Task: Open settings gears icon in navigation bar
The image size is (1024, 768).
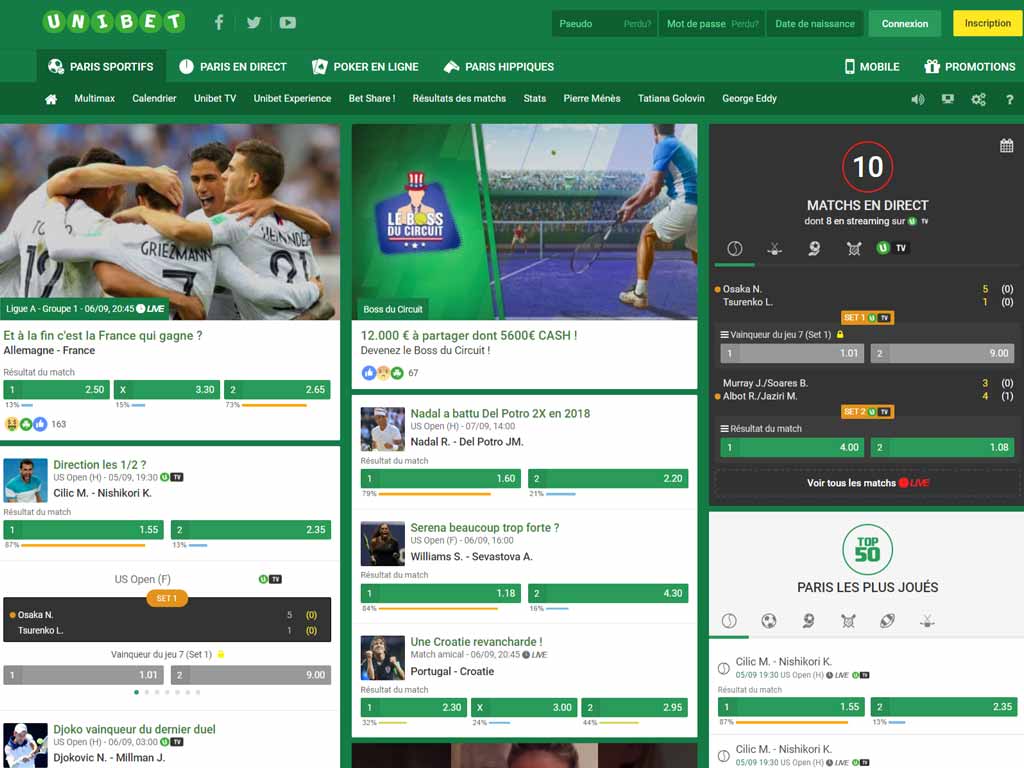Action: pos(978,99)
